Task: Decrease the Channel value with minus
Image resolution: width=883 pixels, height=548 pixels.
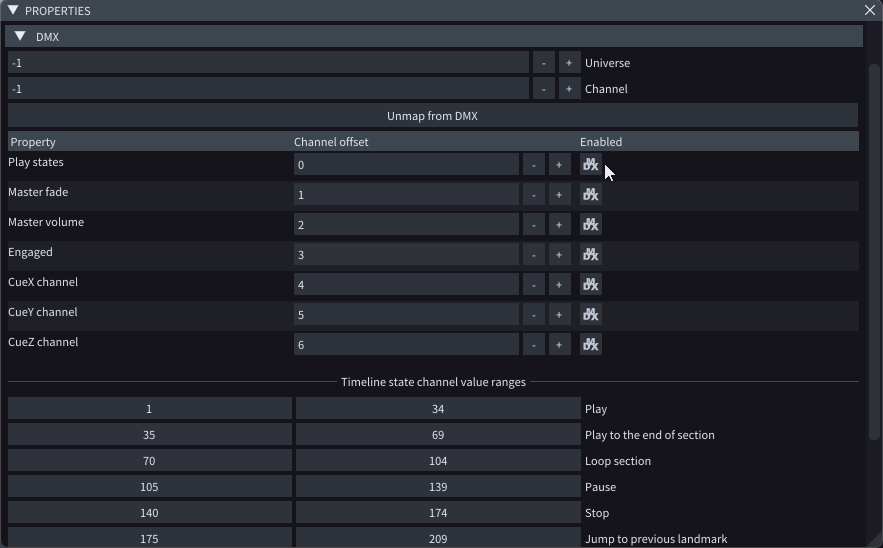Action: pyautogui.click(x=543, y=89)
